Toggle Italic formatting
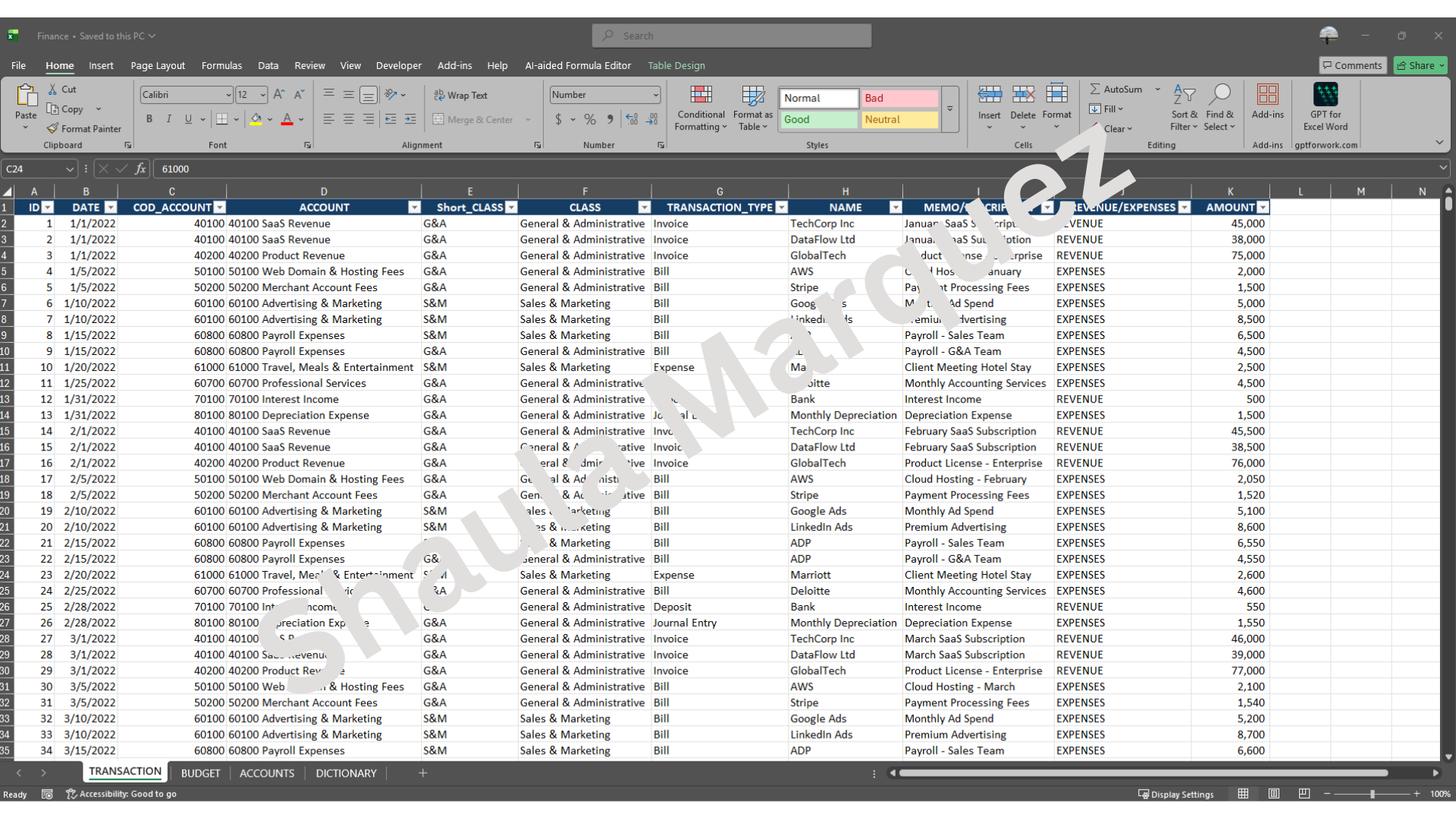 tap(168, 119)
